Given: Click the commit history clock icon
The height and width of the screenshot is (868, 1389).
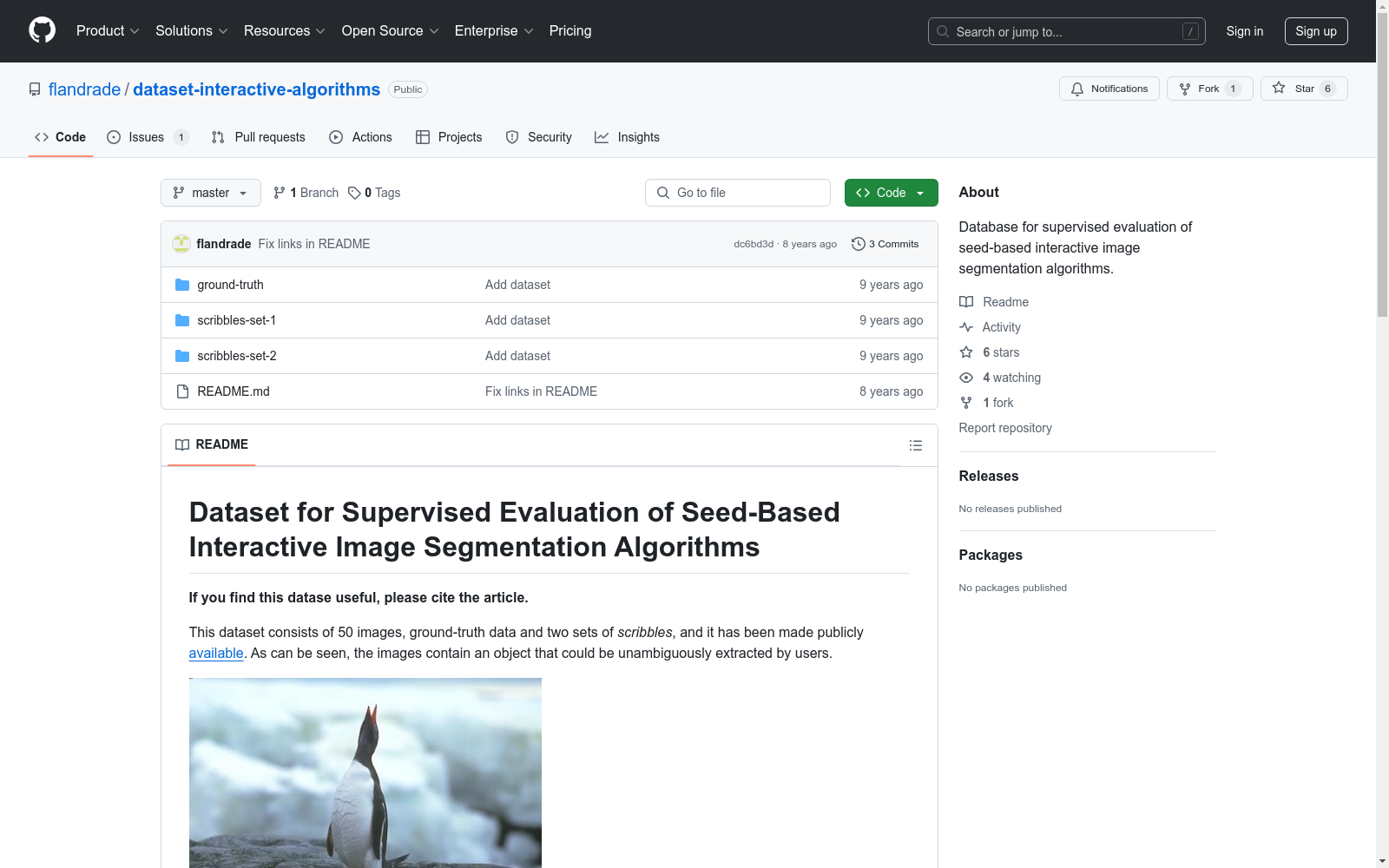Looking at the screenshot, I should [859, 244].
